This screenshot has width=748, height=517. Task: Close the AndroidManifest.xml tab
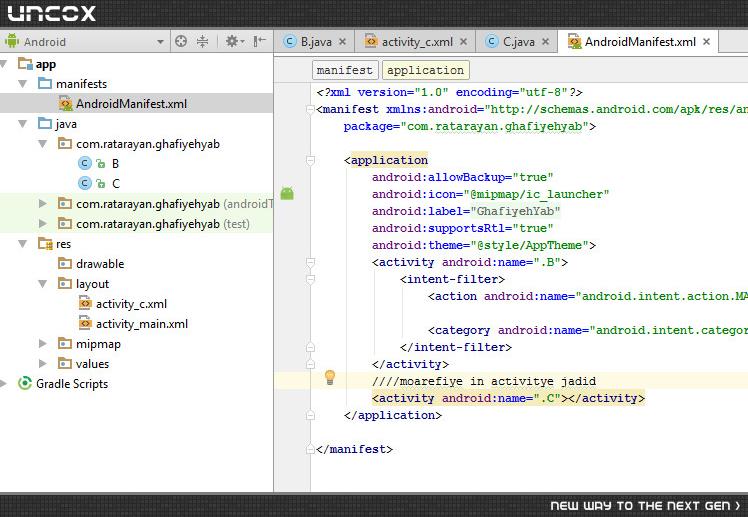[x=706, y=42]
